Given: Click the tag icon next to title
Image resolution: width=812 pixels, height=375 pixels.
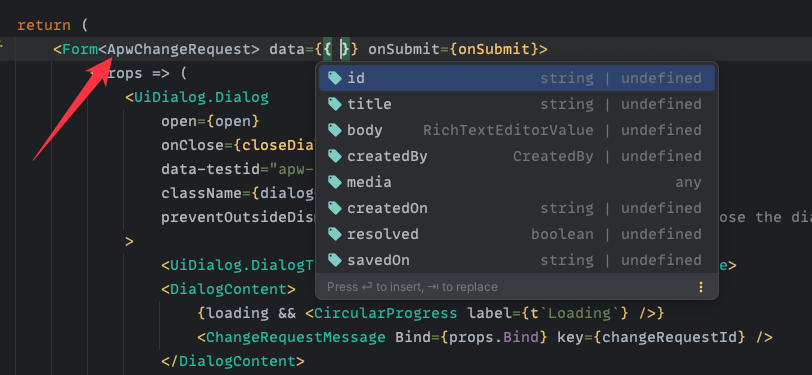Looking at the screenshot, I should (335, 104).
